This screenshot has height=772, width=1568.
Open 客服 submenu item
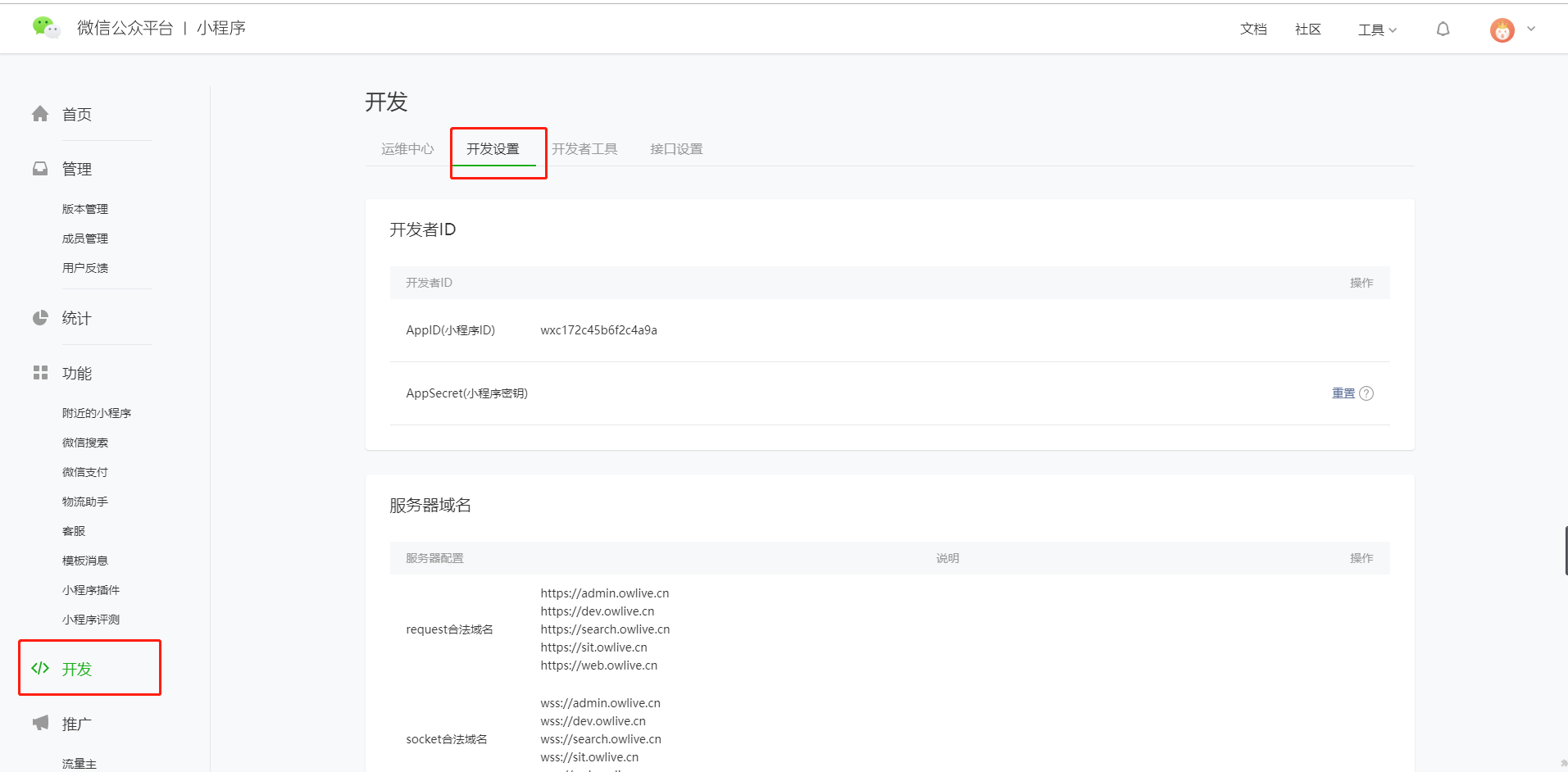click(x=74, y=531)
